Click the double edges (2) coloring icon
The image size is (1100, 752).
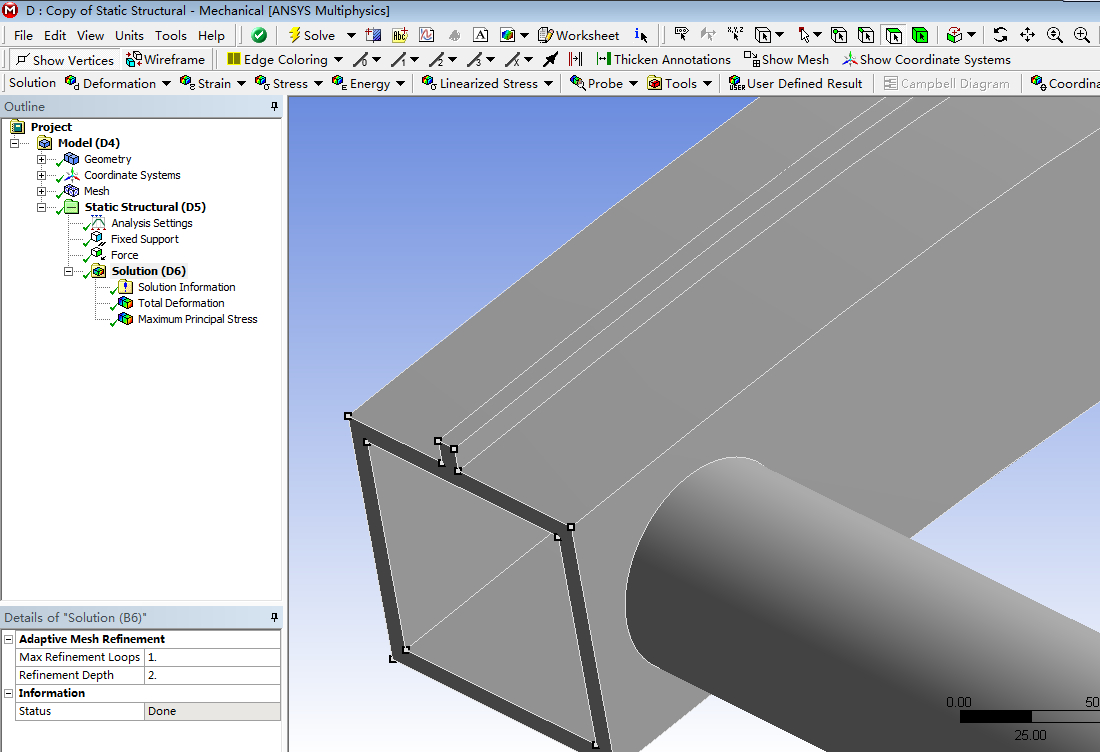(436, 60)
